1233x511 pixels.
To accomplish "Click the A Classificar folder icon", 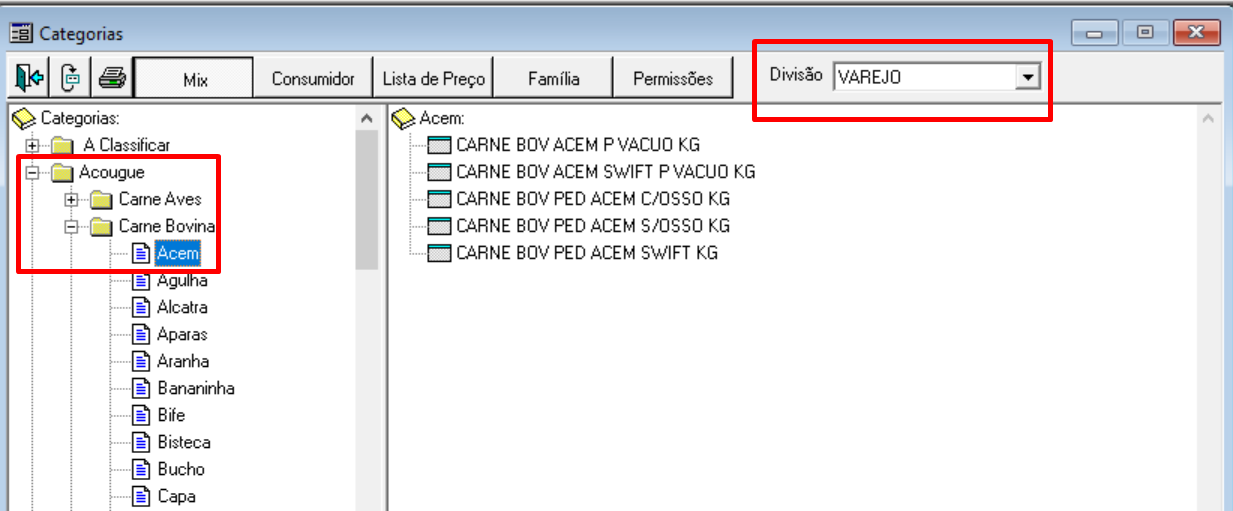I will click(62, 145).
